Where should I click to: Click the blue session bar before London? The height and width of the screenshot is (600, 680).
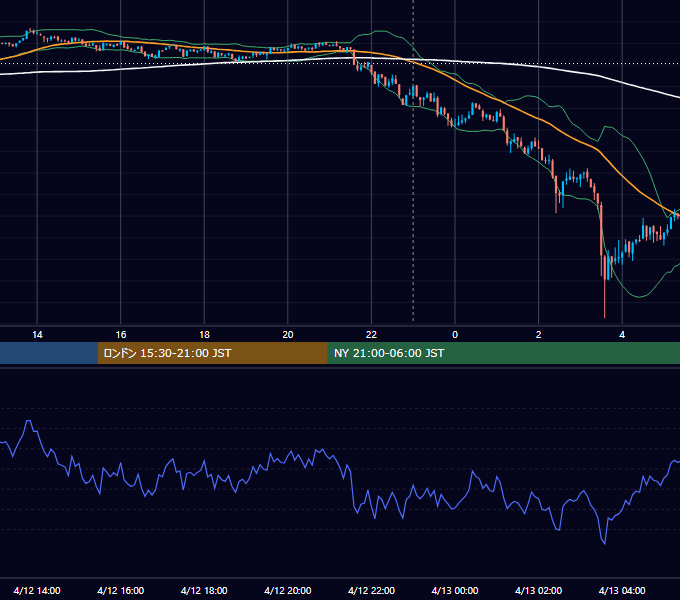pos(49,353)
